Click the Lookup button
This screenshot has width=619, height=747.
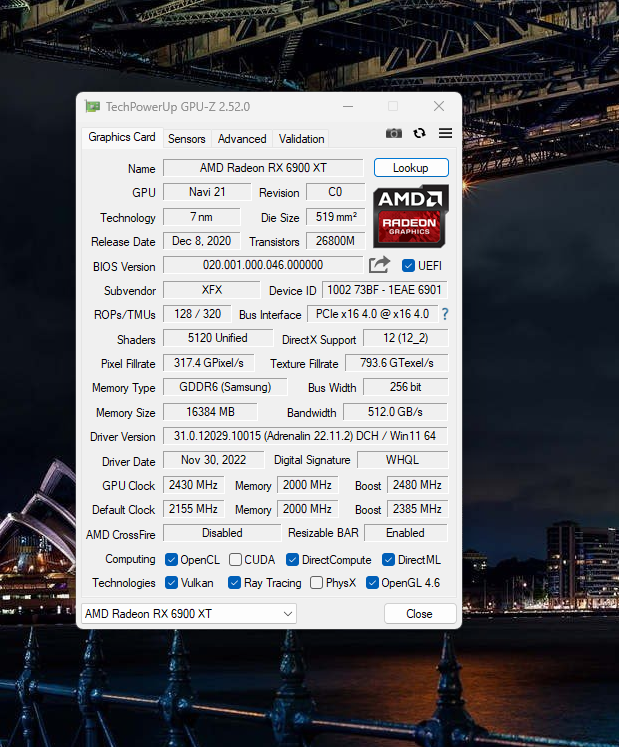[411, 168]
